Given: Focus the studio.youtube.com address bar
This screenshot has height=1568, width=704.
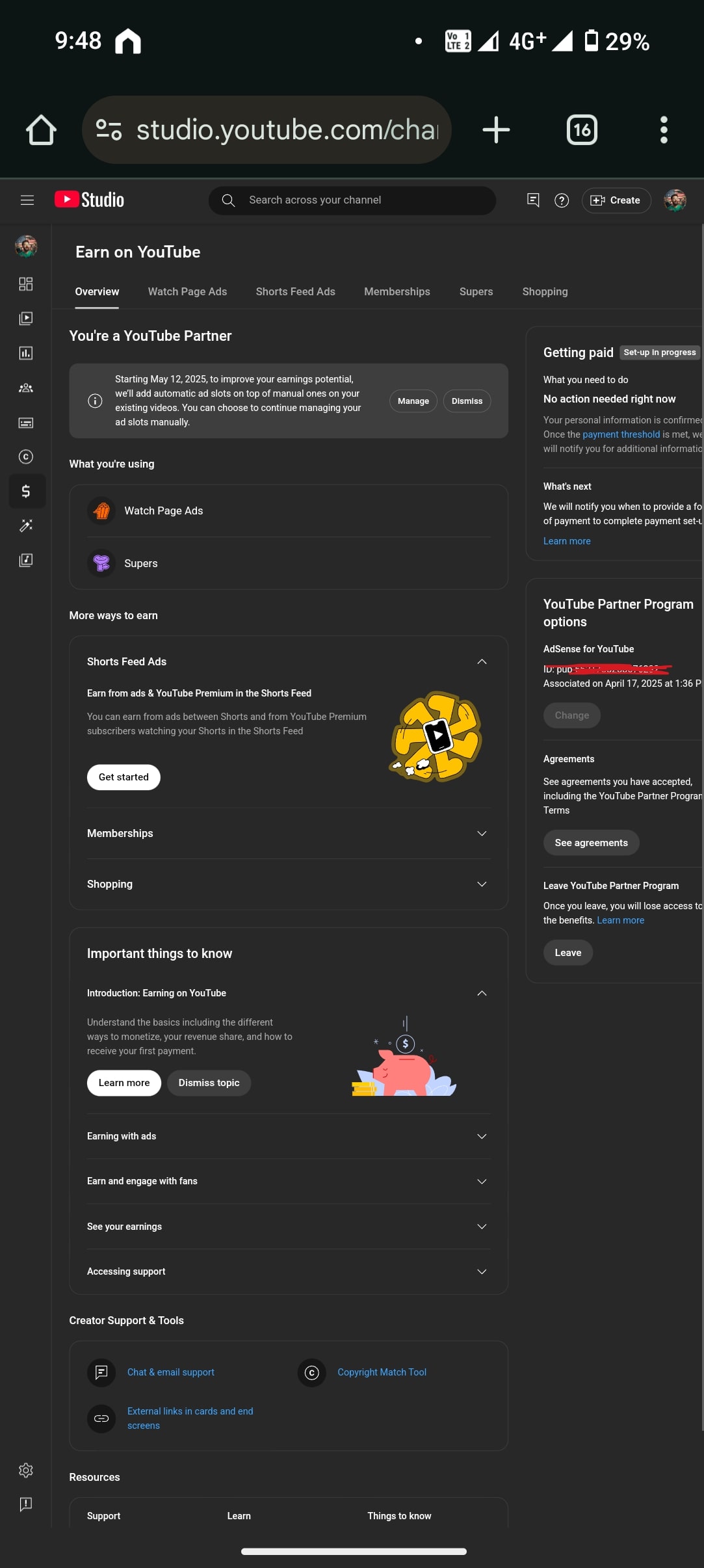Looking at the screenshot, I should click(267, 129).
